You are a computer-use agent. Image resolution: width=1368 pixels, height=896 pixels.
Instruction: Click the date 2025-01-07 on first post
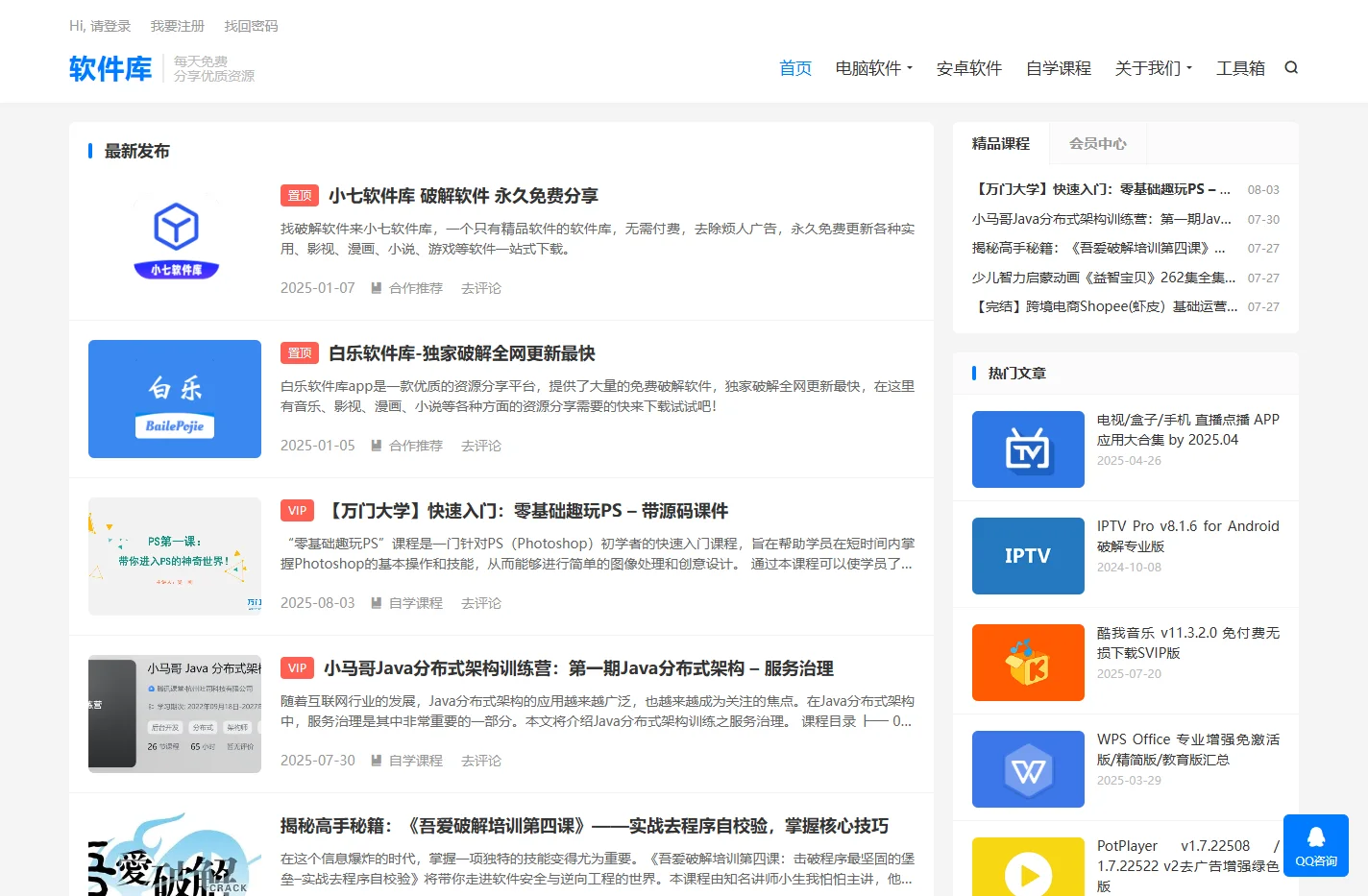click(x=318, y=288)
